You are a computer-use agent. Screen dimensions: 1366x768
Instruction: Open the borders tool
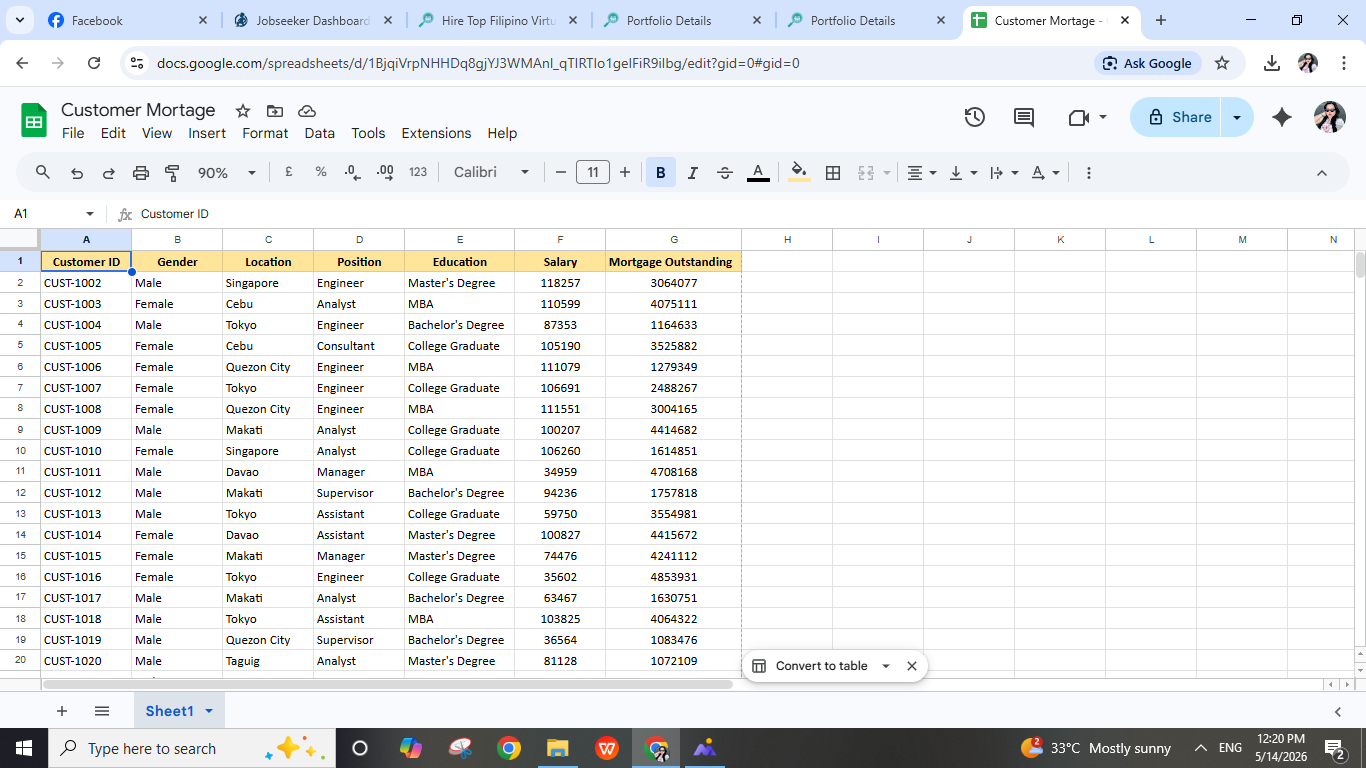pyautogui.click(x=833, y=173)
